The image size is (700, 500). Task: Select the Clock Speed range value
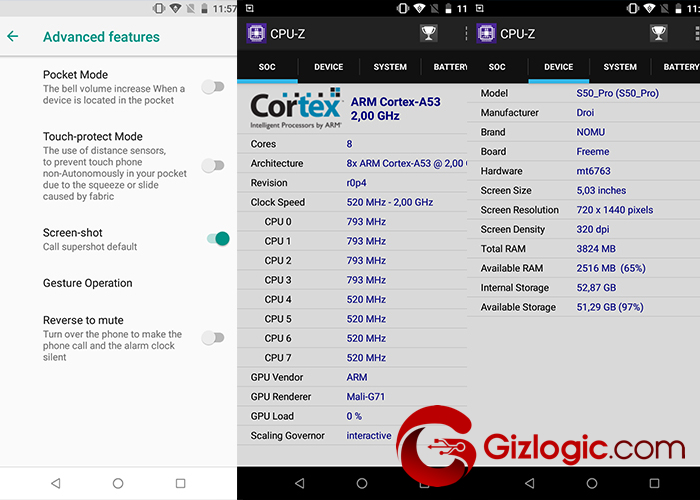[x=390, y=202]
